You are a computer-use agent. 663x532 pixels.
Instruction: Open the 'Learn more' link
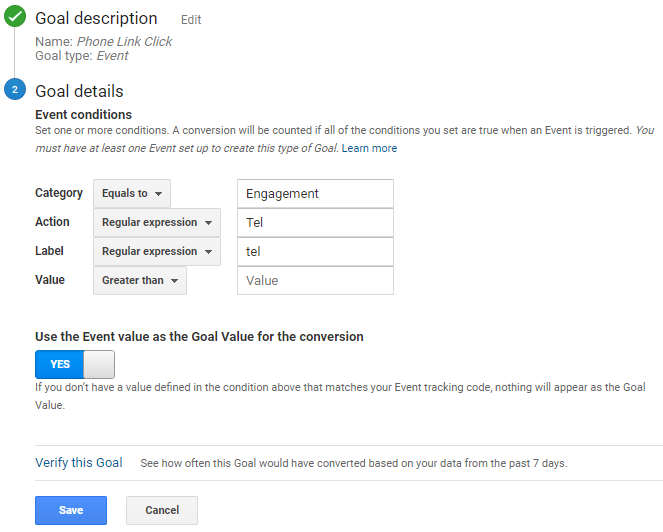pos(369,148)
